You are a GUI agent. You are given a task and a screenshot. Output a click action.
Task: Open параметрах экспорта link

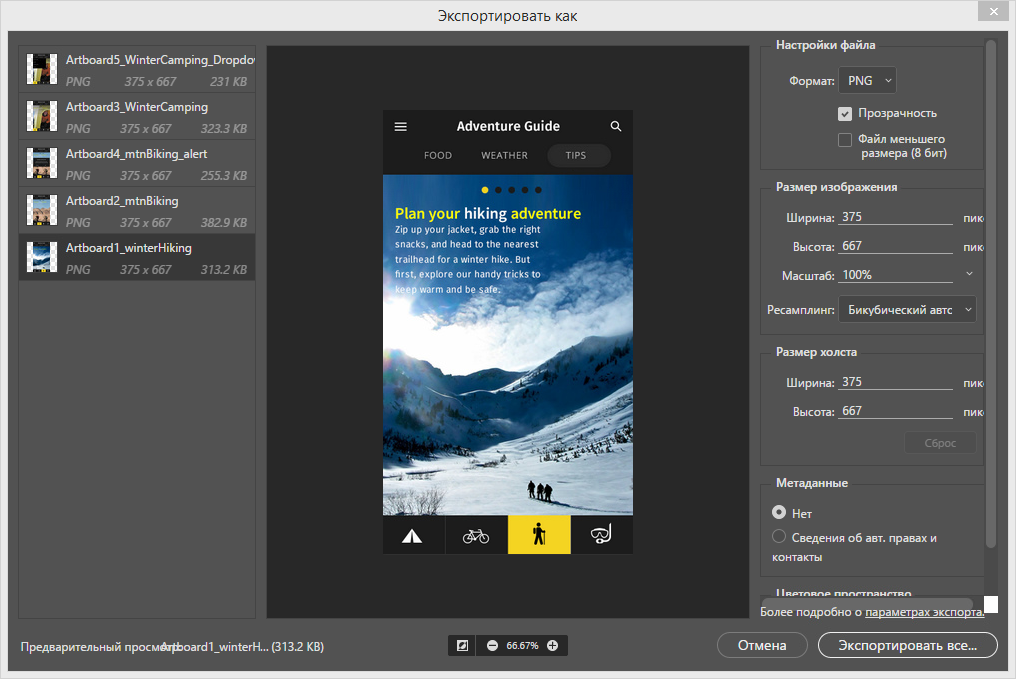click(x=925, y=612)
